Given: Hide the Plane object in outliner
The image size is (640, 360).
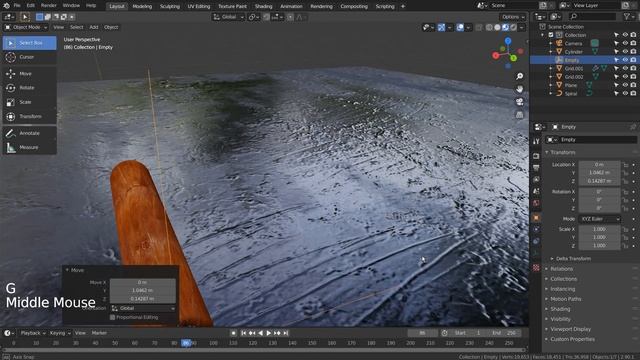Looking at the screenshot, I should 625,85.
